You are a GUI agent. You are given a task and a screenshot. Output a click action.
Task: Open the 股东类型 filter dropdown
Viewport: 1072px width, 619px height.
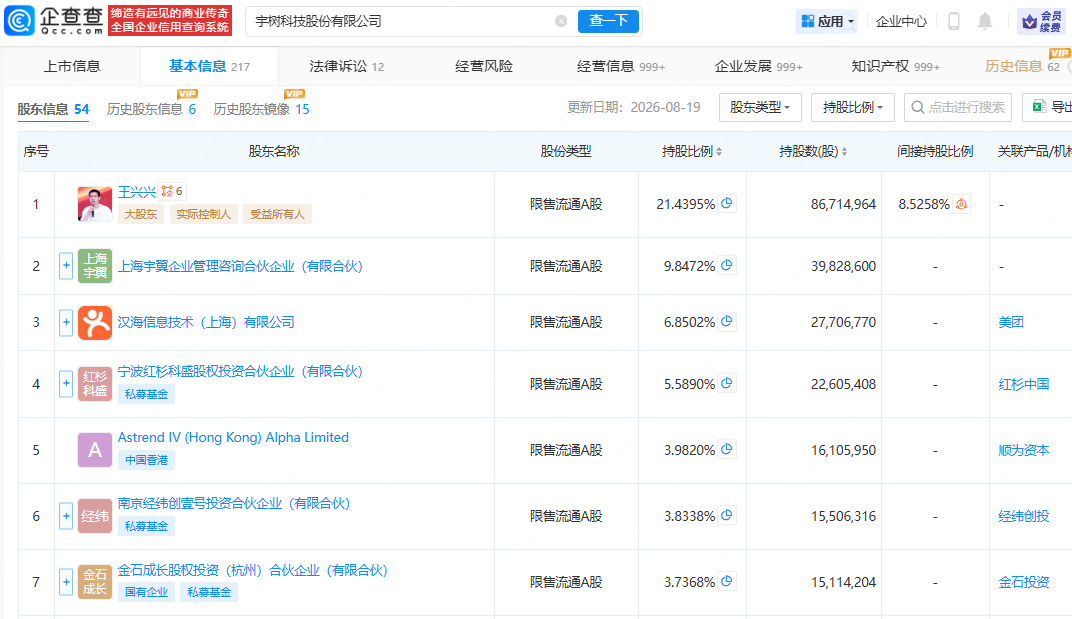[x=760, y=107]
